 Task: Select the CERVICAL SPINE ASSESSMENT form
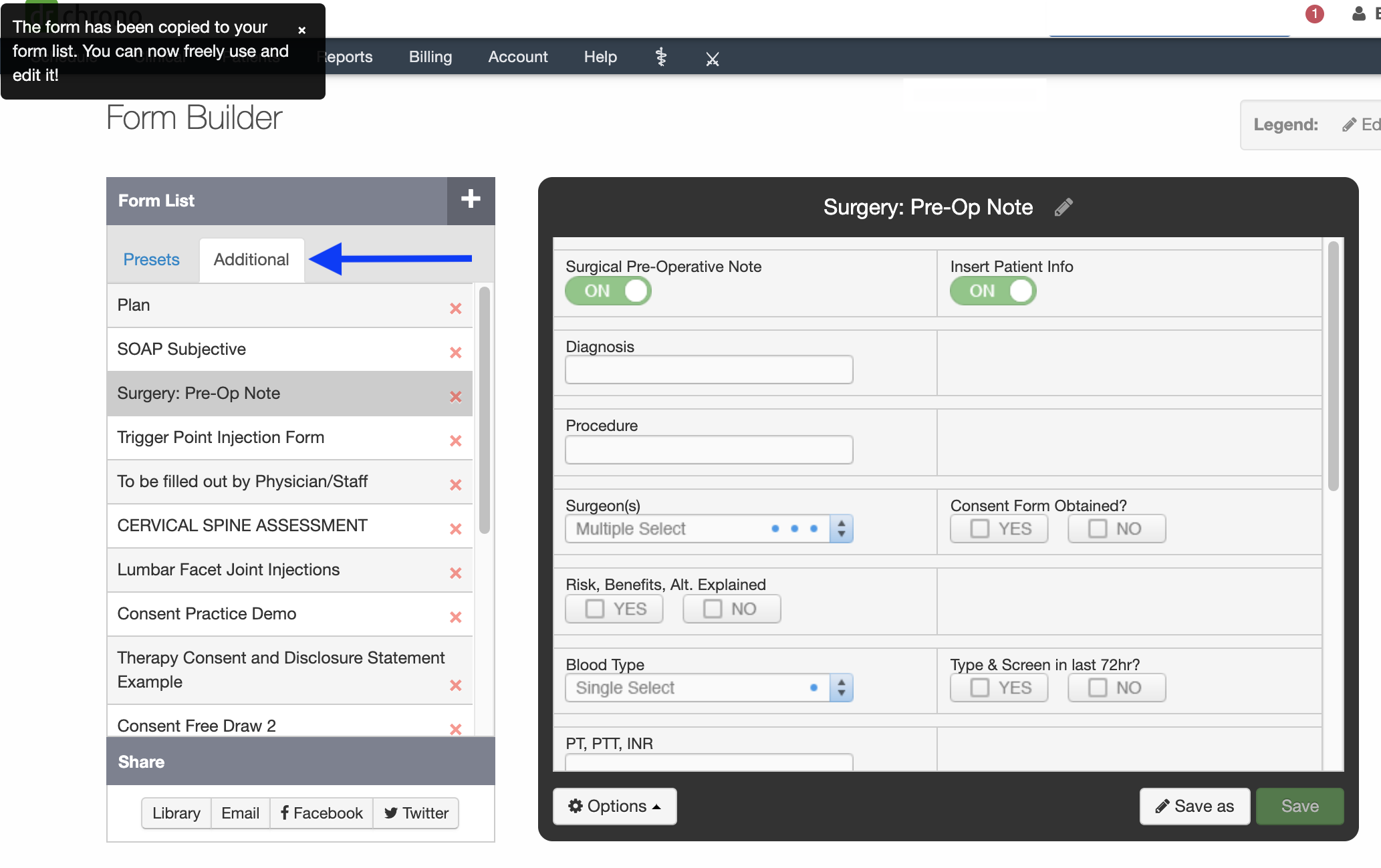[289, 526]
